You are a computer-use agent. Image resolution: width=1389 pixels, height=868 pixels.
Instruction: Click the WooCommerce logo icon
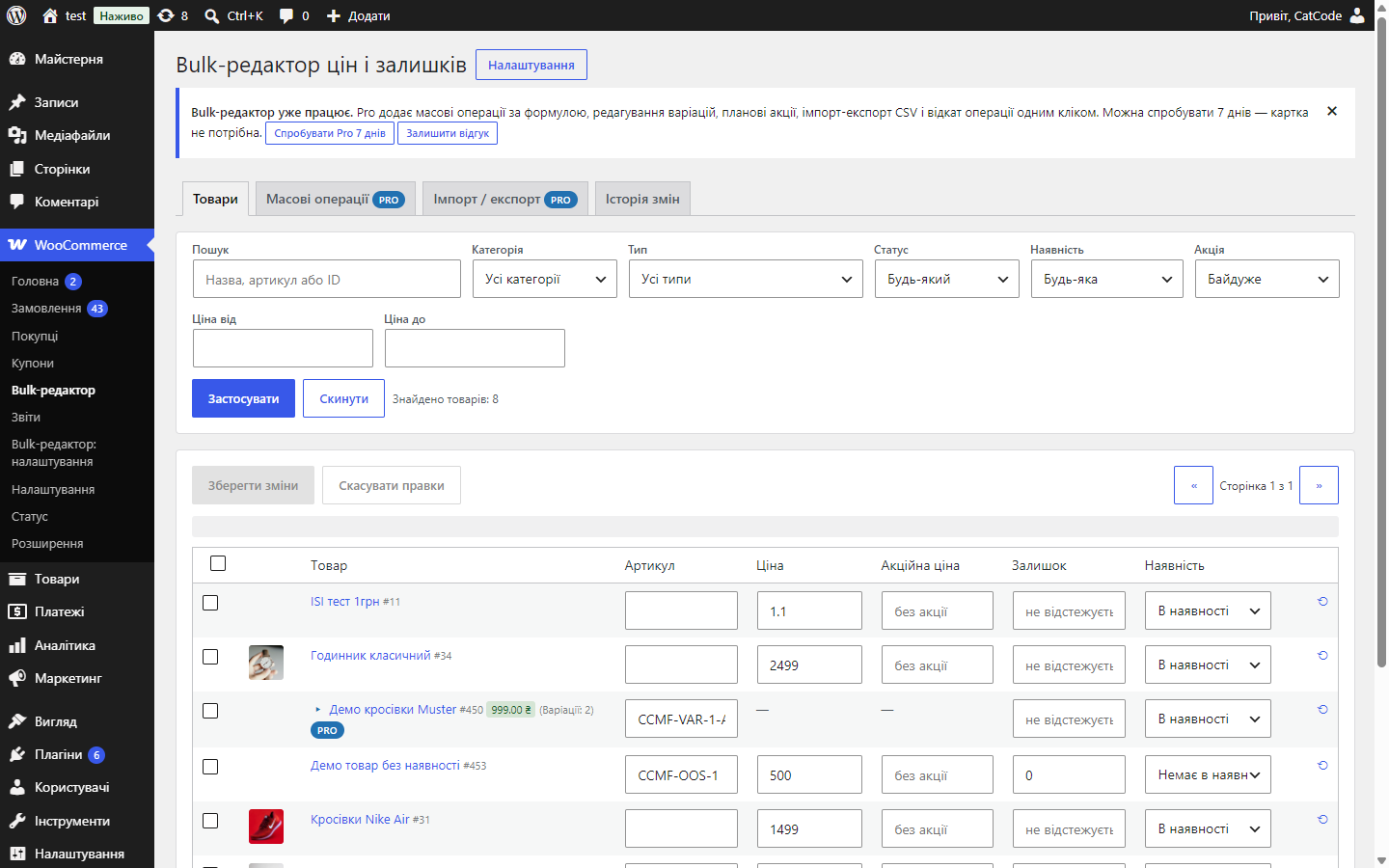[17, 245]
